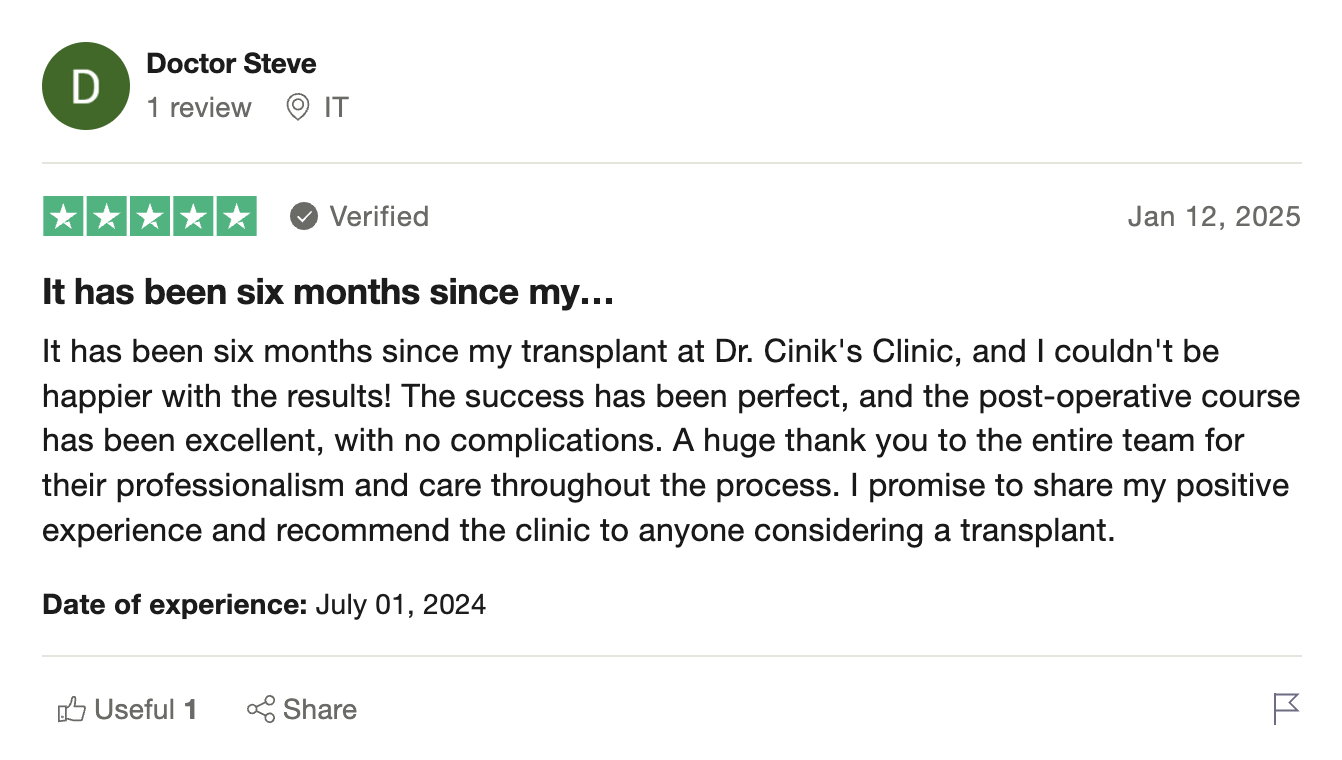Click the fifth green star in the rating
The image size is (1342, 760).
(x=236, y=216)
